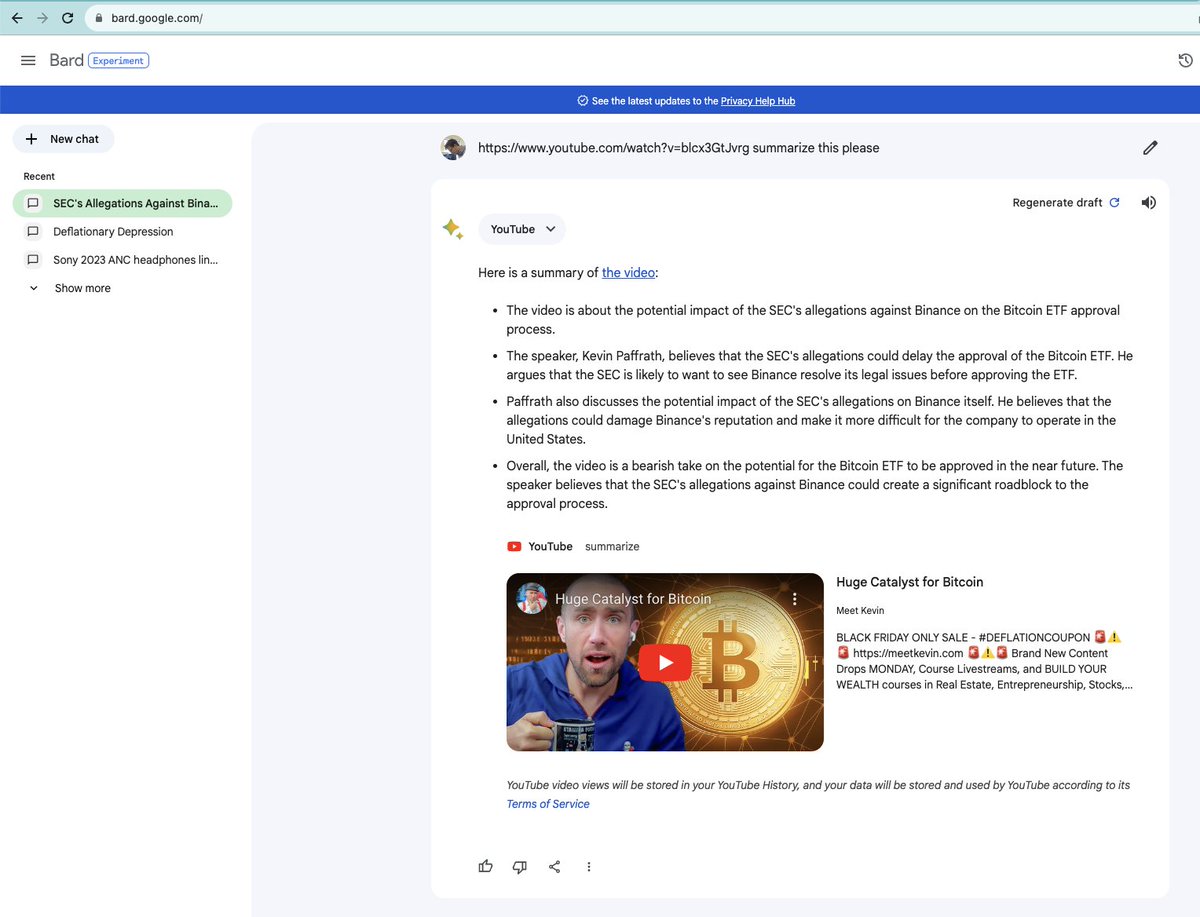Click the Meet Kevin channel avatar on video
The width and height of the screenshot is (1200, 917).
click(x=531, y=598)
